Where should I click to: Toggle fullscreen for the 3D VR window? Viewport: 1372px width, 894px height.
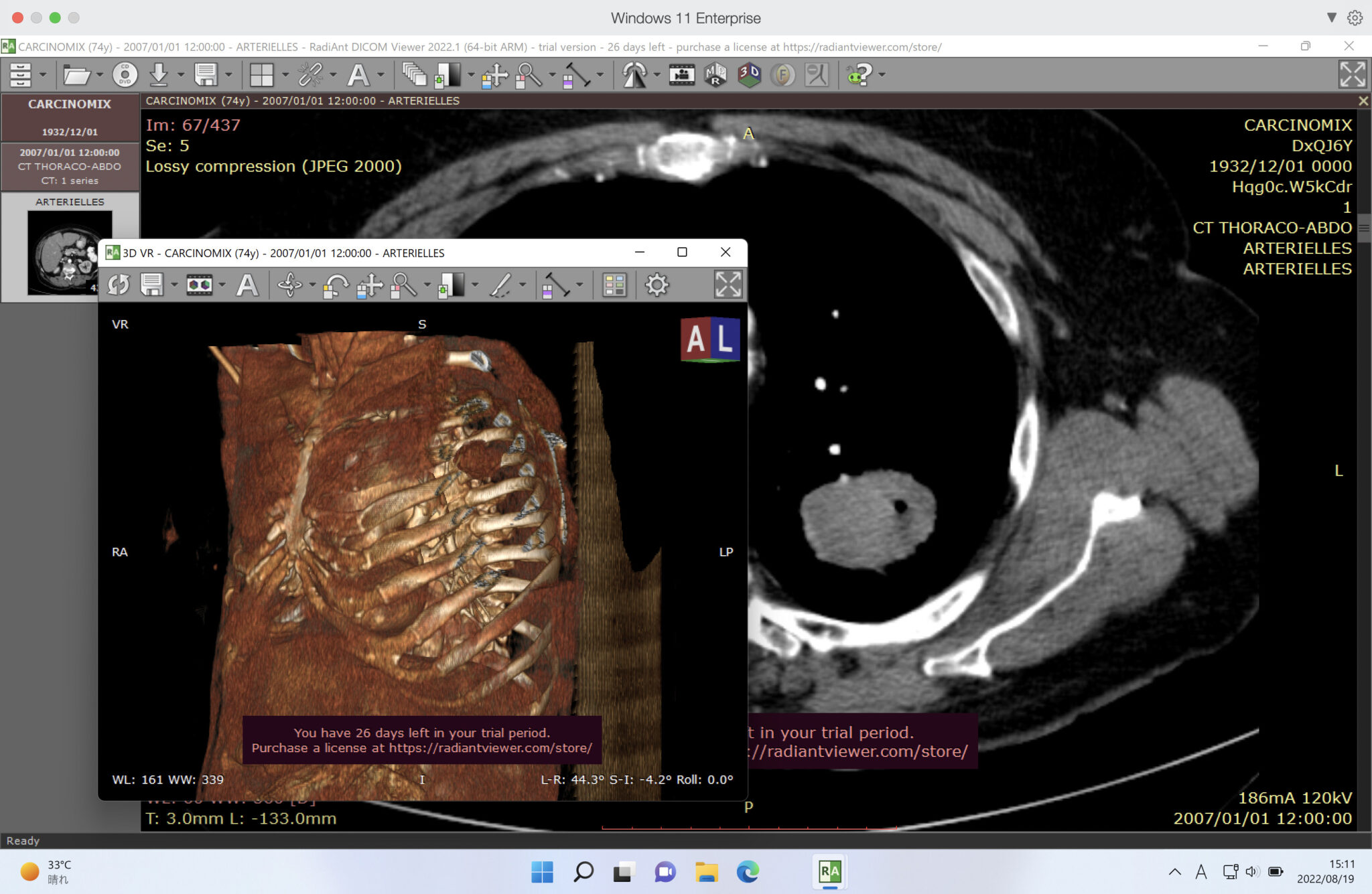coord(728,285)
